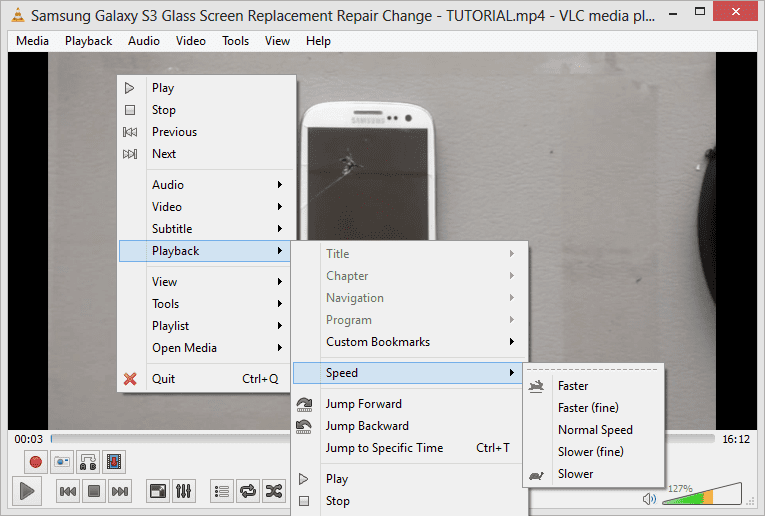
Task: Click the red Record button
Action: click(36, 461)
